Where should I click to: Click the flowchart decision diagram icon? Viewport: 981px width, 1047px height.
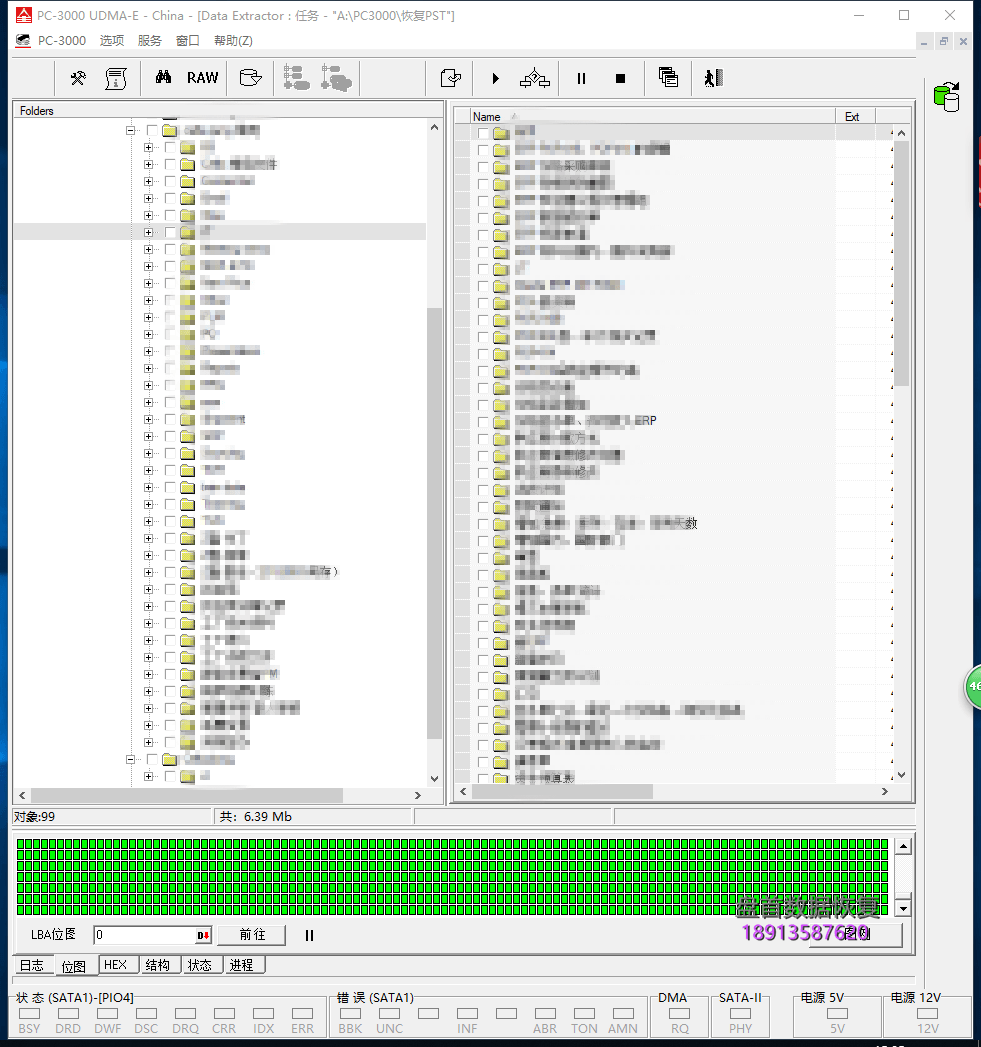(x=535, y=78)
